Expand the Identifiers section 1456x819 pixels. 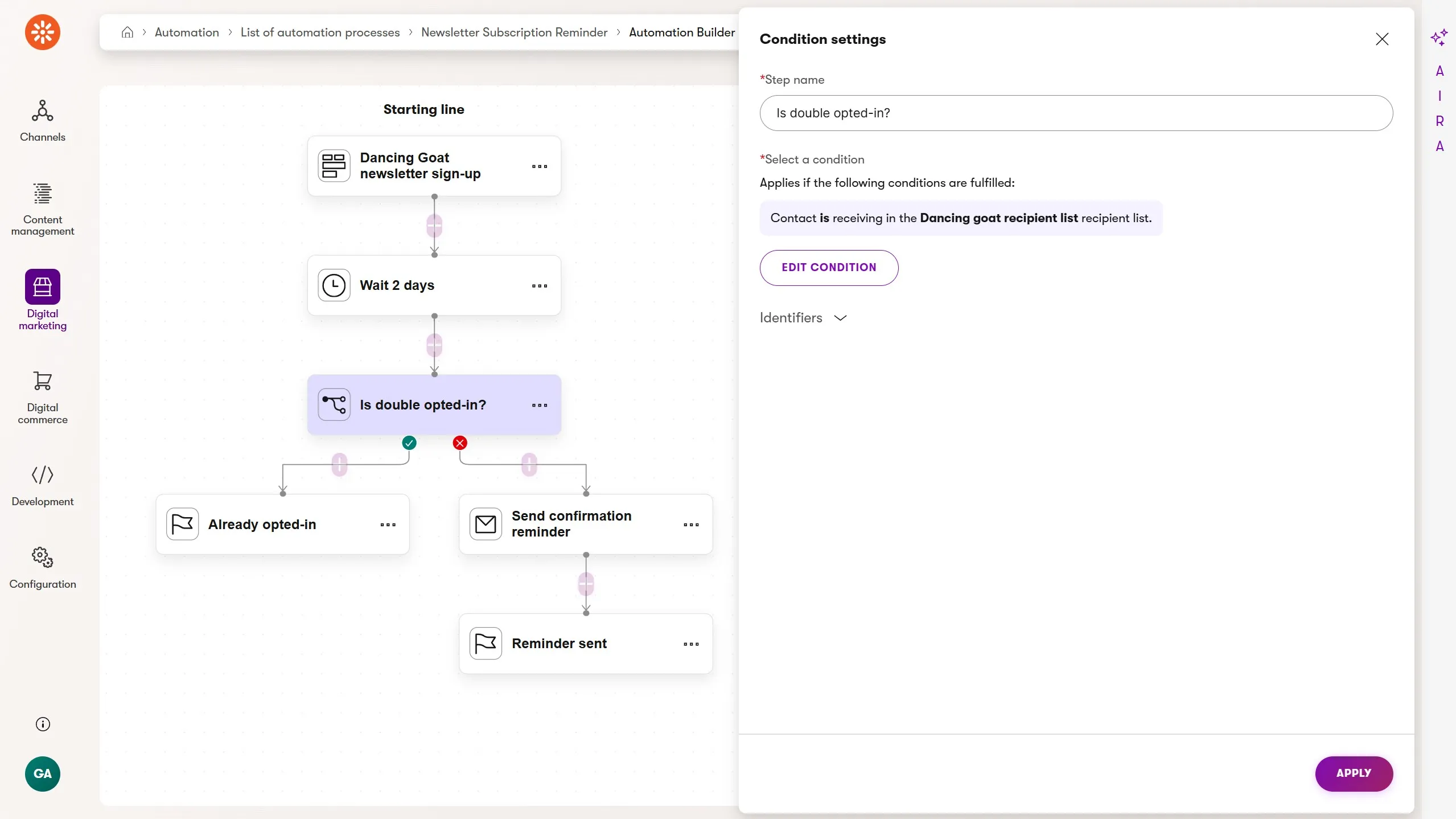click(803, 318)
